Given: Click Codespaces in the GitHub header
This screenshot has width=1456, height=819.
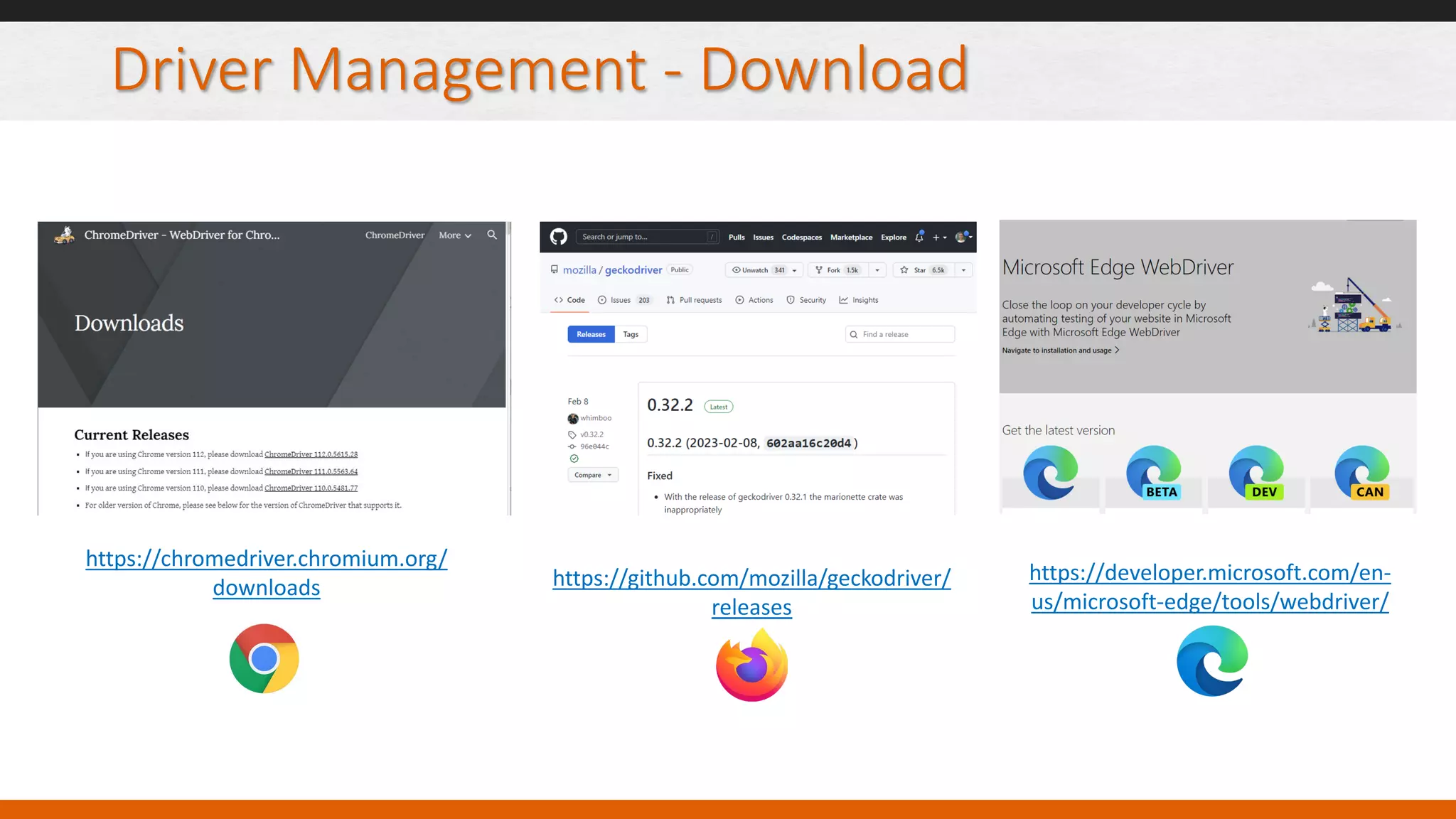Looking at the screenshot, I should 802,237.
